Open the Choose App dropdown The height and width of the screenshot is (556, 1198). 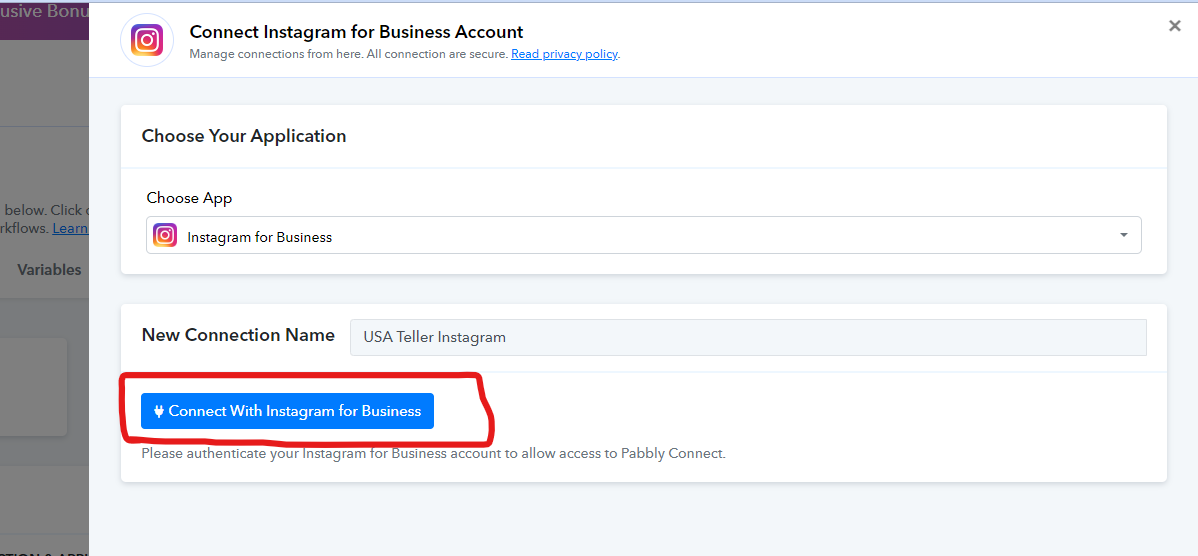pos(643,235)
